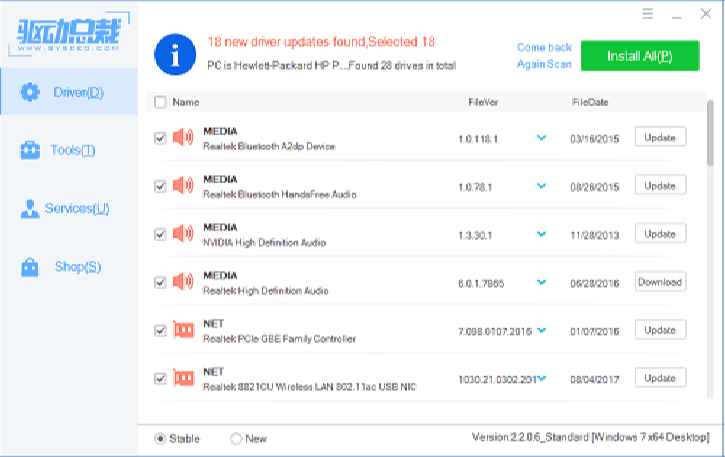Click the network card icon for Realtek 8821CU Wireless
The image size is (725, 457).
pos(183,378)
